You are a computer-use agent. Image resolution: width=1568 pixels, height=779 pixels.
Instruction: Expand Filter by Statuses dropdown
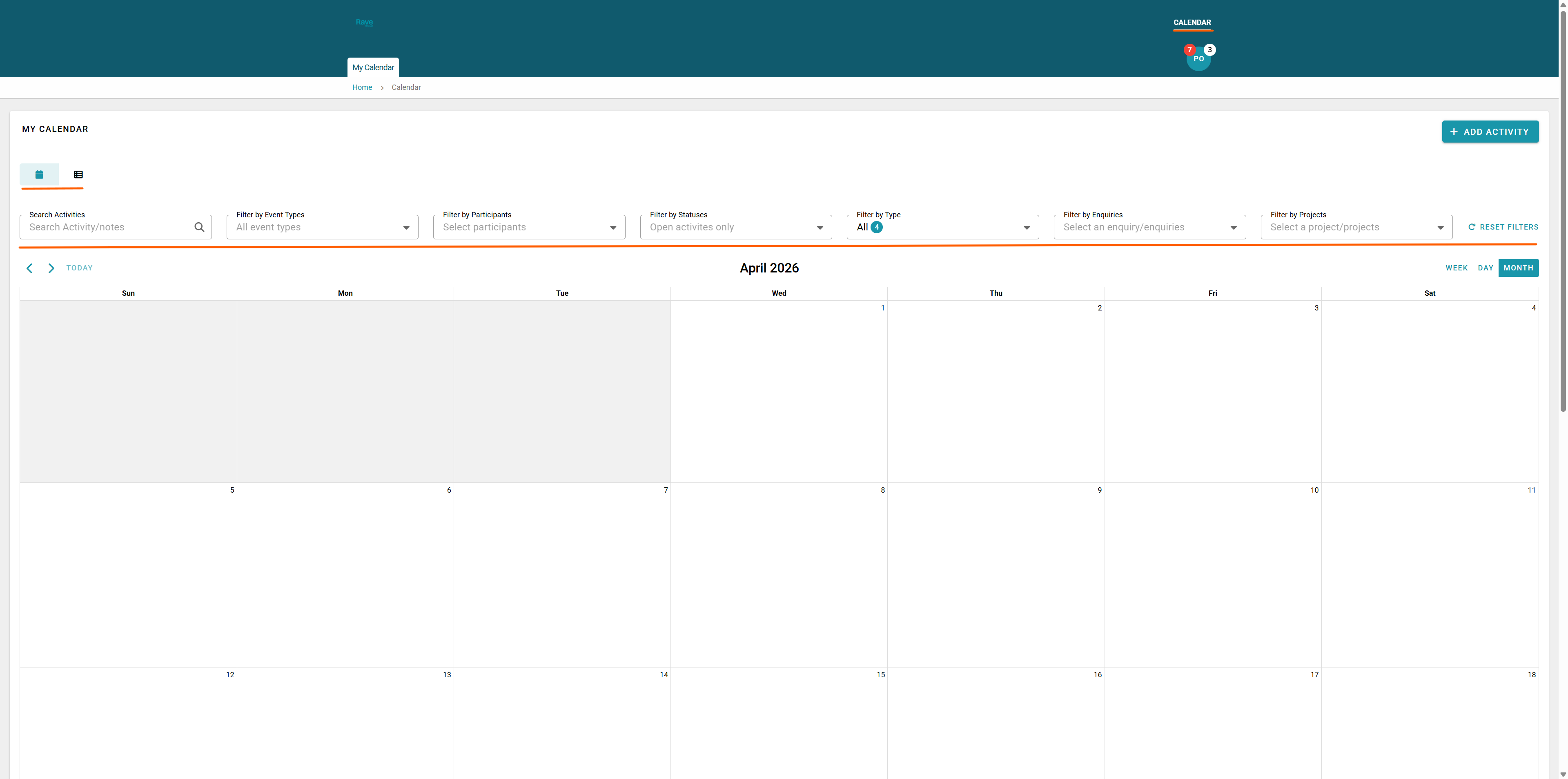tap(735, 227)
